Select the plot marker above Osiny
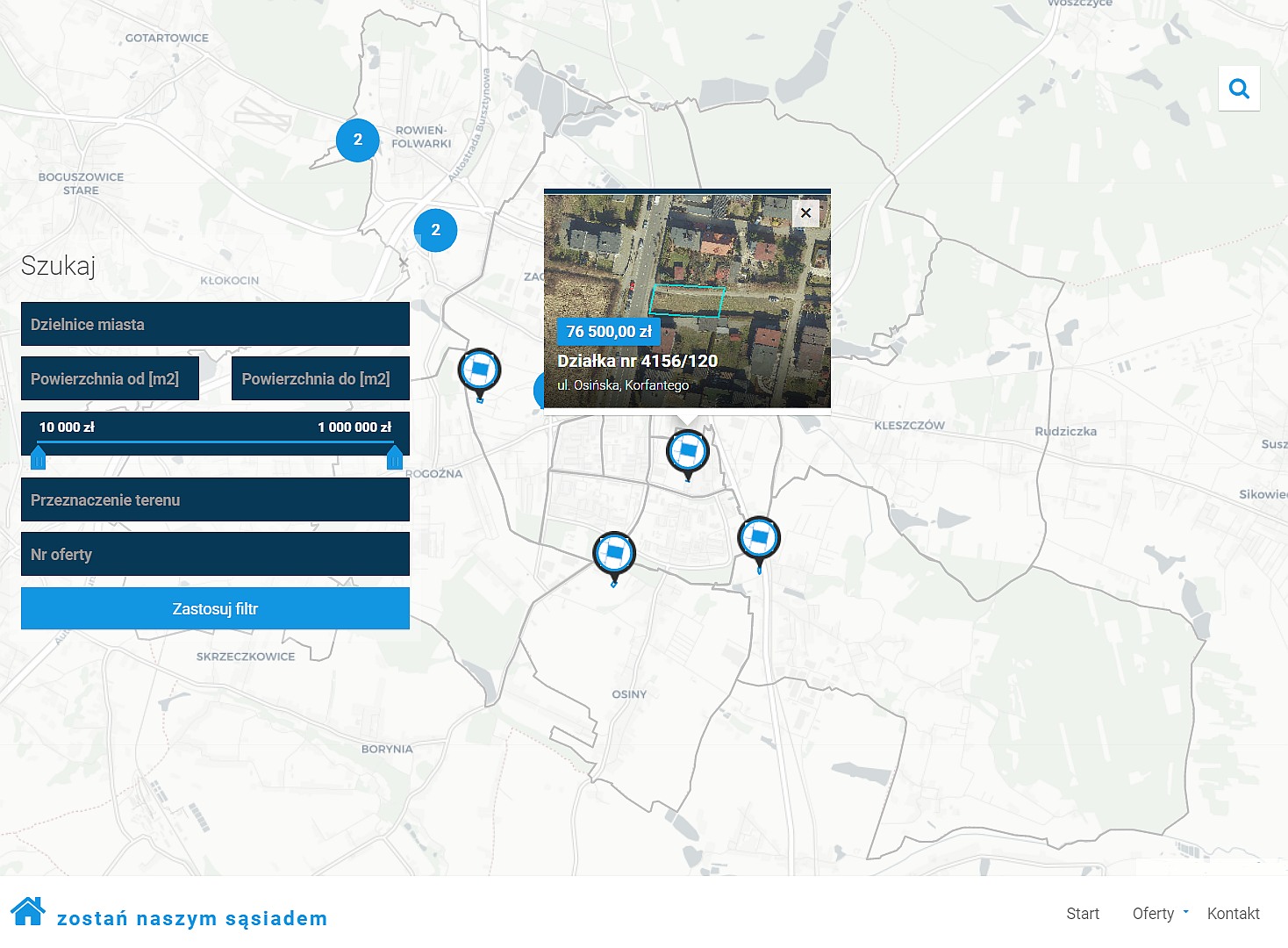This screenshot has height=948, width=1288. coord(614,555)
